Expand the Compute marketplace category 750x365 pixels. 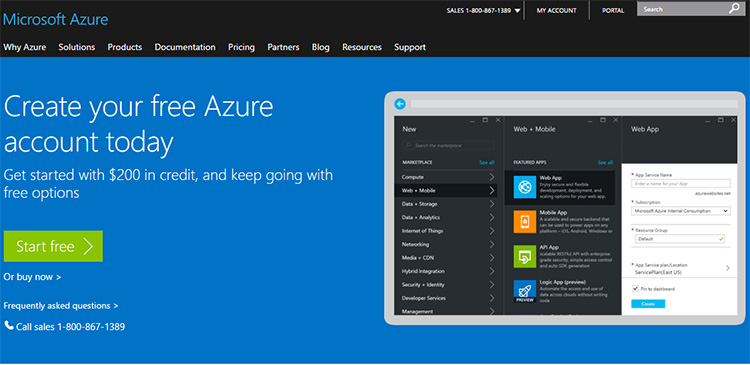492,177
